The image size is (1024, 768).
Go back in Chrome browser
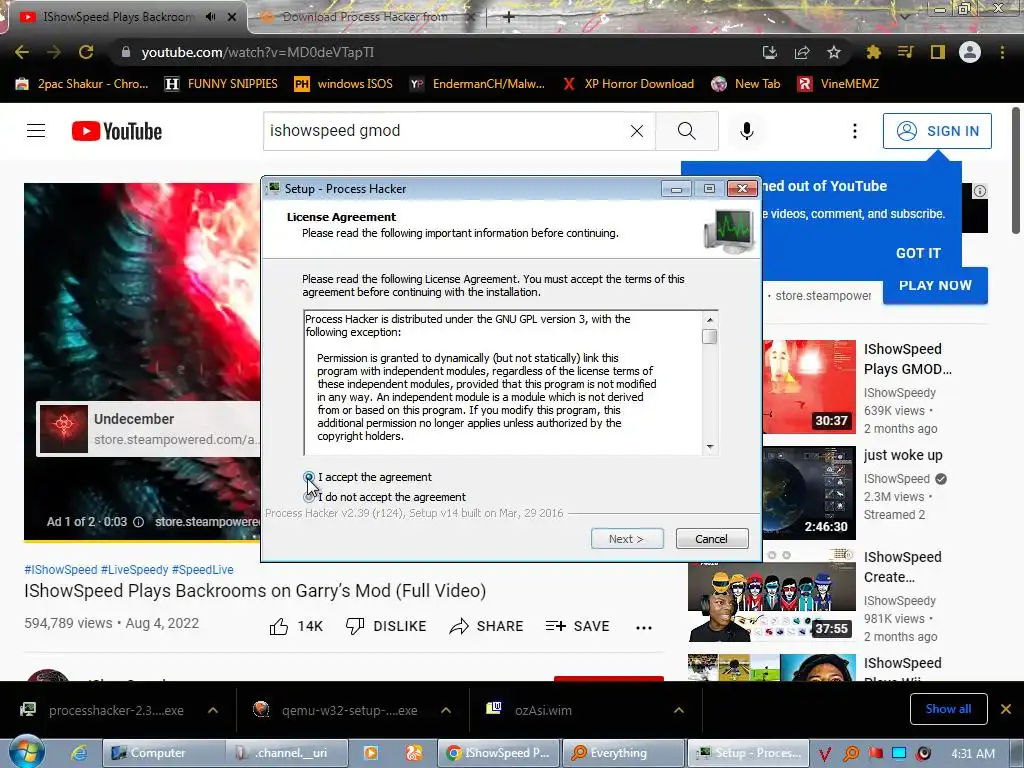click(x=22, y=52)
